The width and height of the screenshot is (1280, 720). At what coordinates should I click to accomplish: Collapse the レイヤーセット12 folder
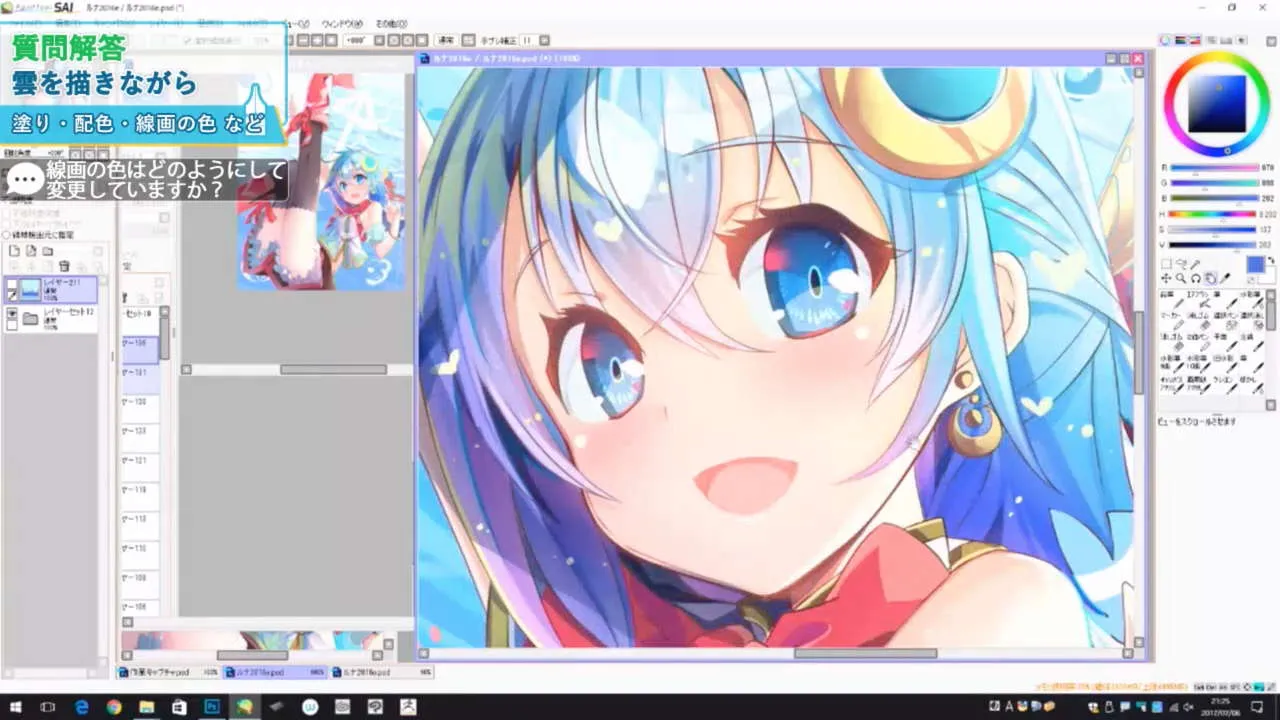click(31, 319)
